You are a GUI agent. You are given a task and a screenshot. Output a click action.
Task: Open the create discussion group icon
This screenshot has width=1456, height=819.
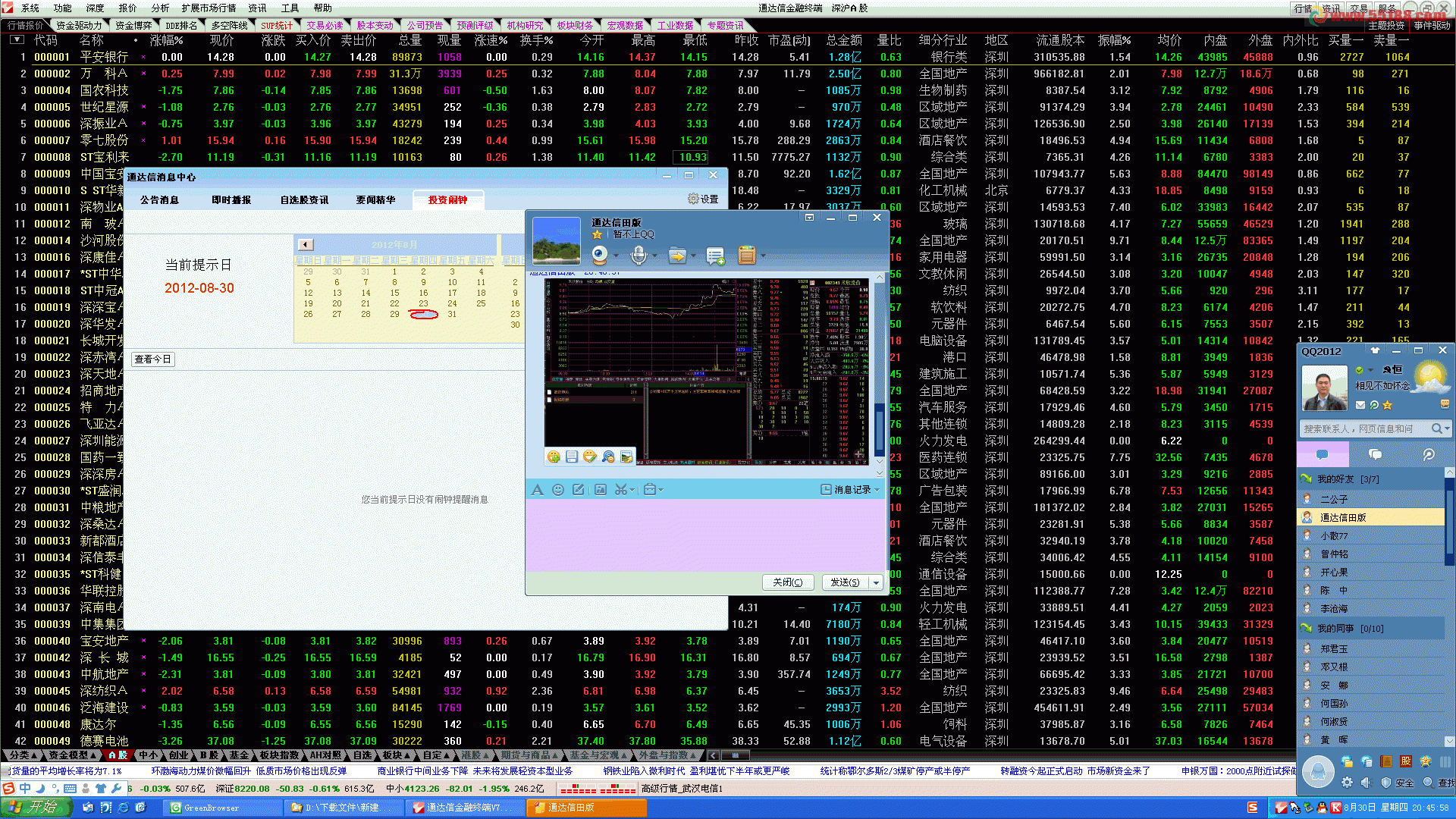pos(715,256)
